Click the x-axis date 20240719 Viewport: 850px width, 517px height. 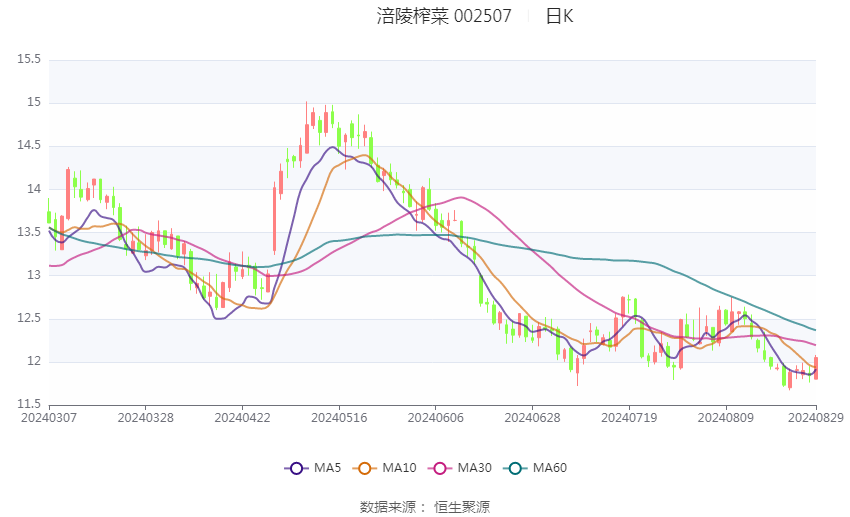tap(629, 418)
